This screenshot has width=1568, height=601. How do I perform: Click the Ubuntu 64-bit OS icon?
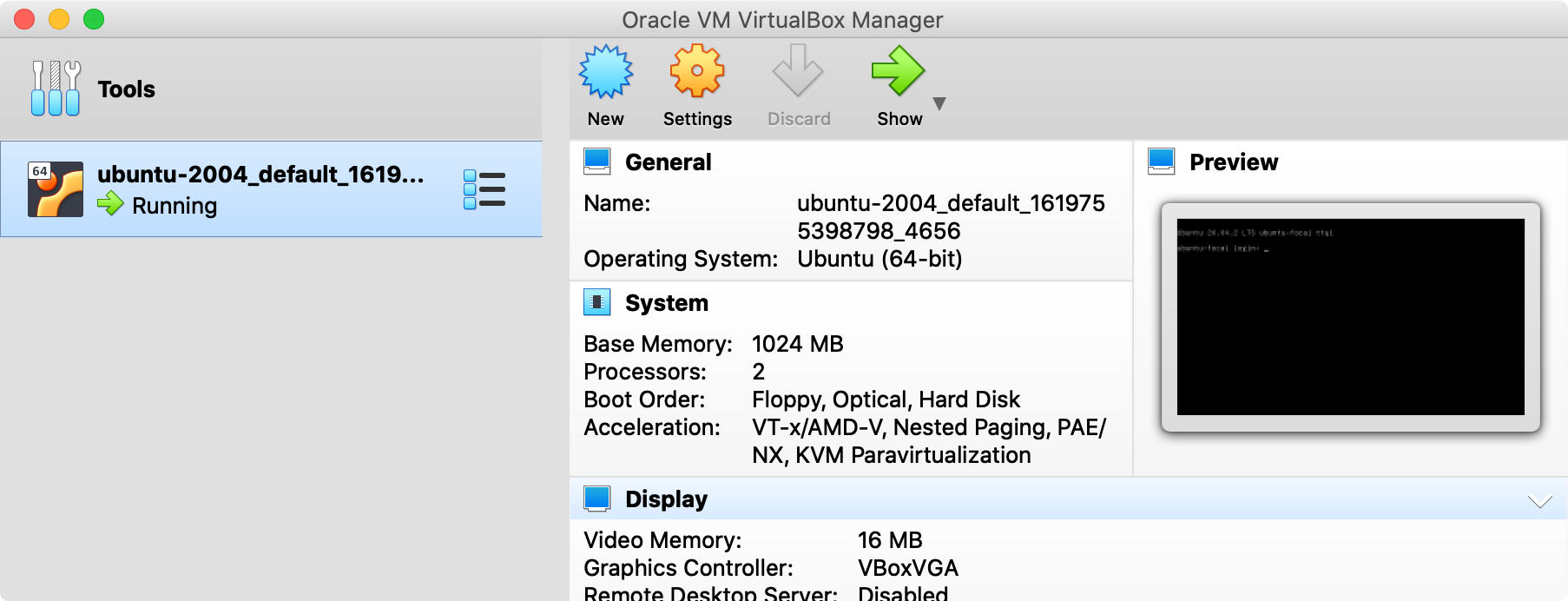[x=56, y=189]
